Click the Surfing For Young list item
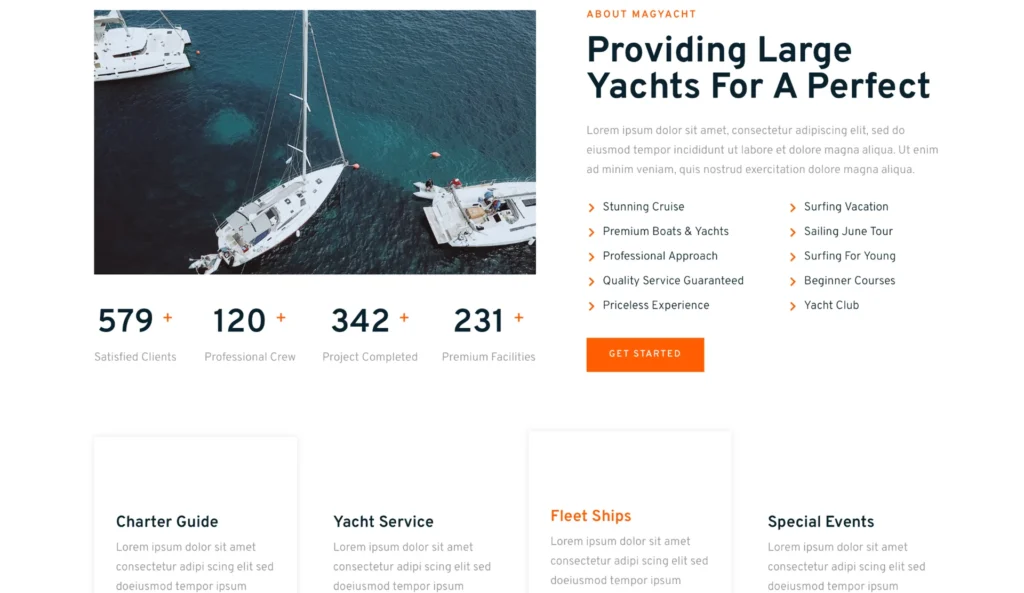 (850, 257)
